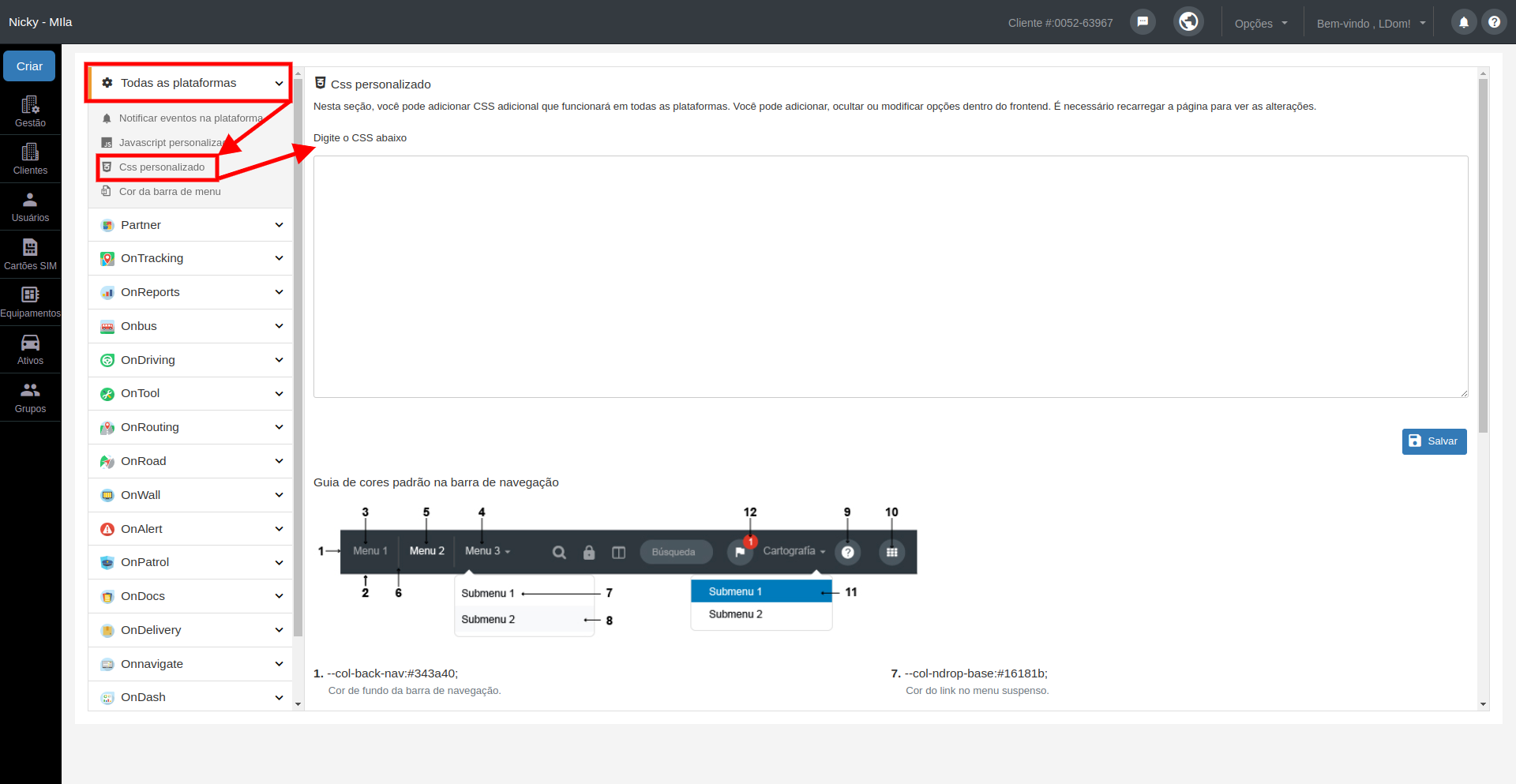
Task: Expand the Onbus section
Action: click(x=190, y=326)
